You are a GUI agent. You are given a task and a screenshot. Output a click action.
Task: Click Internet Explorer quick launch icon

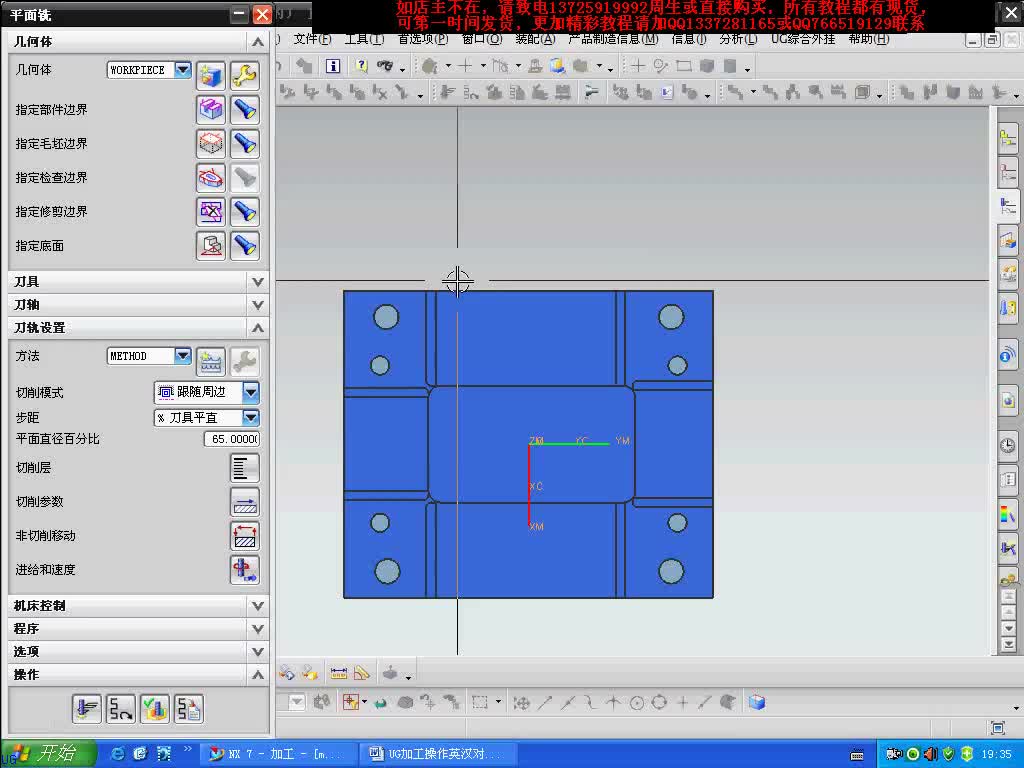coord(118,754)
